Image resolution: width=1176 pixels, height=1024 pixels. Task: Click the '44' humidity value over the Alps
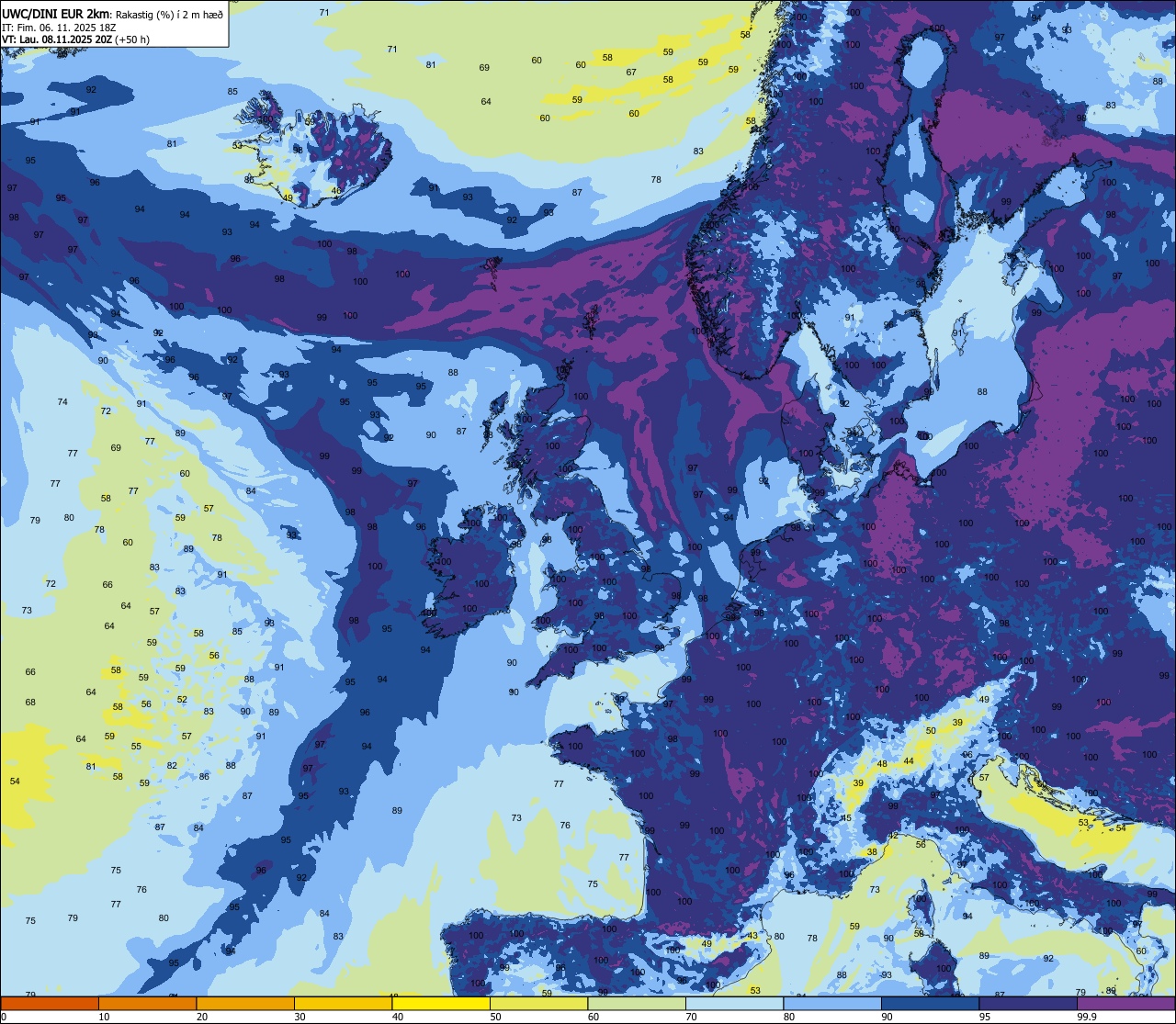pyautogui.click(x=909, y=761)
